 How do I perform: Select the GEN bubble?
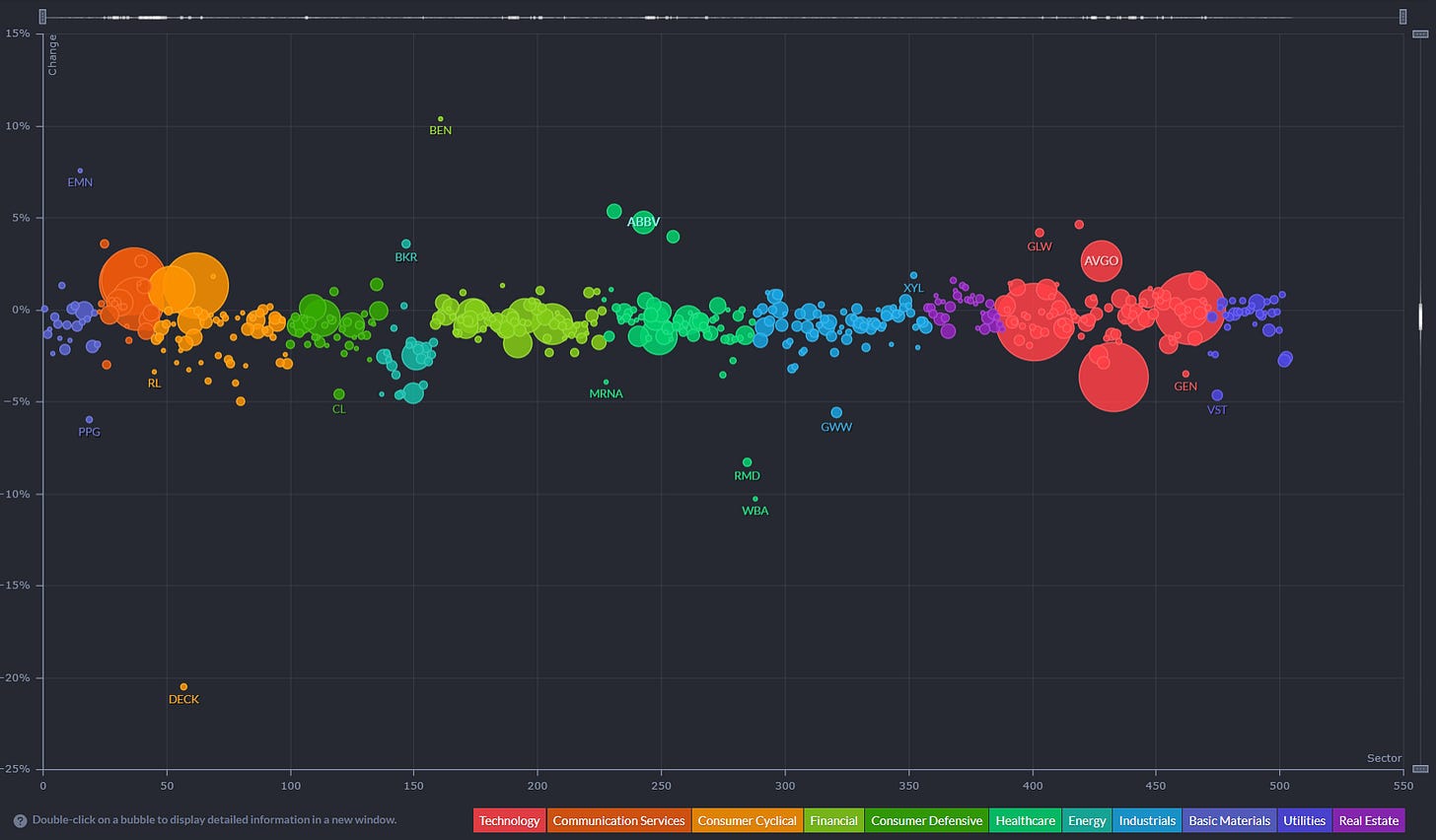(x=1185, y=375)
